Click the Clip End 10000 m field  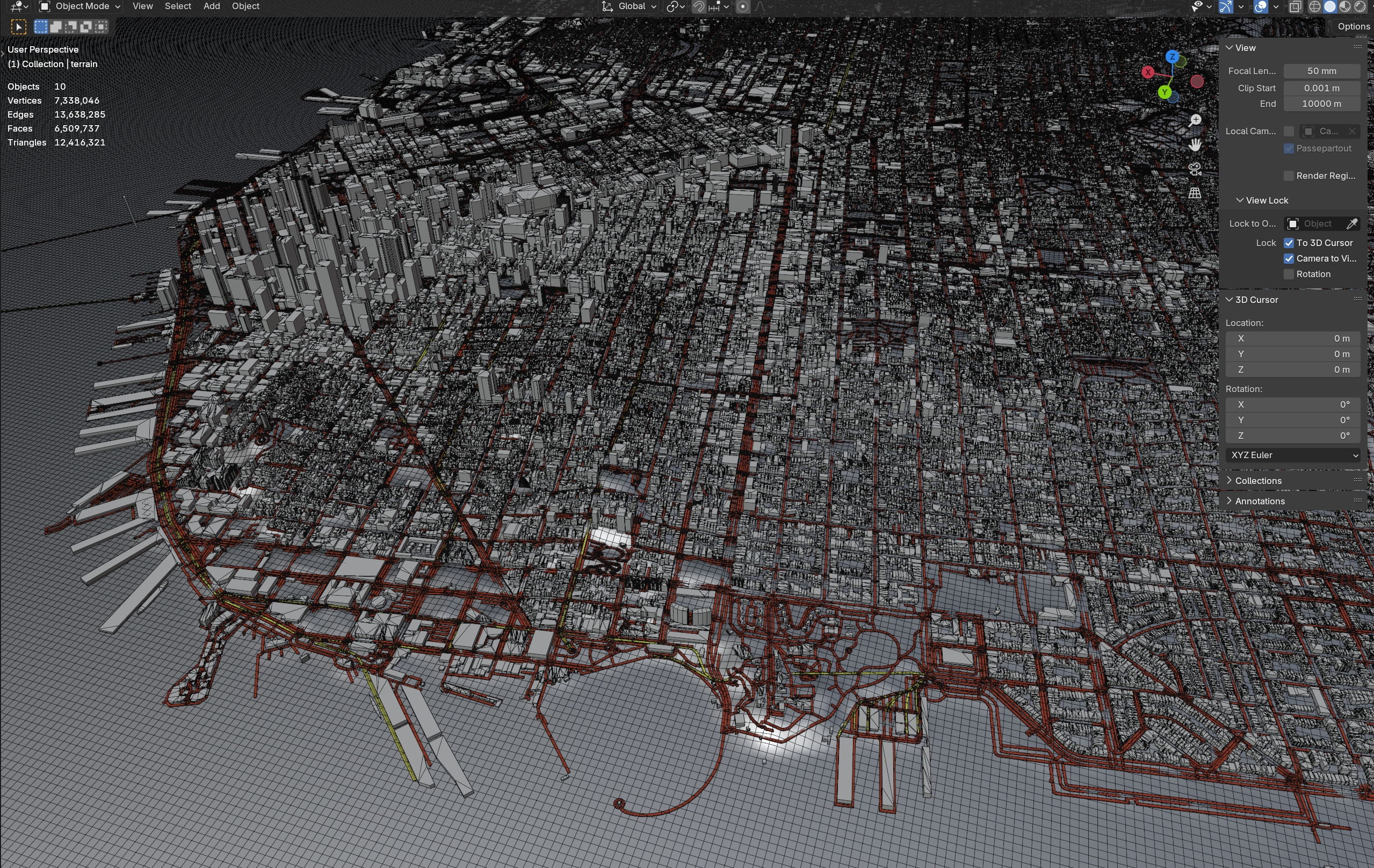coord(1321,104)
